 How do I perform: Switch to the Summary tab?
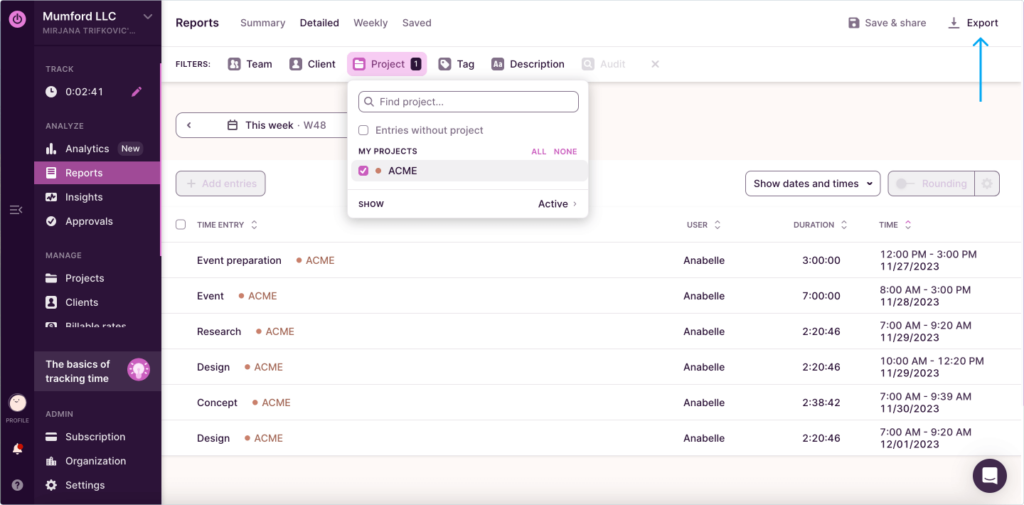pyautogui.click(x=263, y=23)
